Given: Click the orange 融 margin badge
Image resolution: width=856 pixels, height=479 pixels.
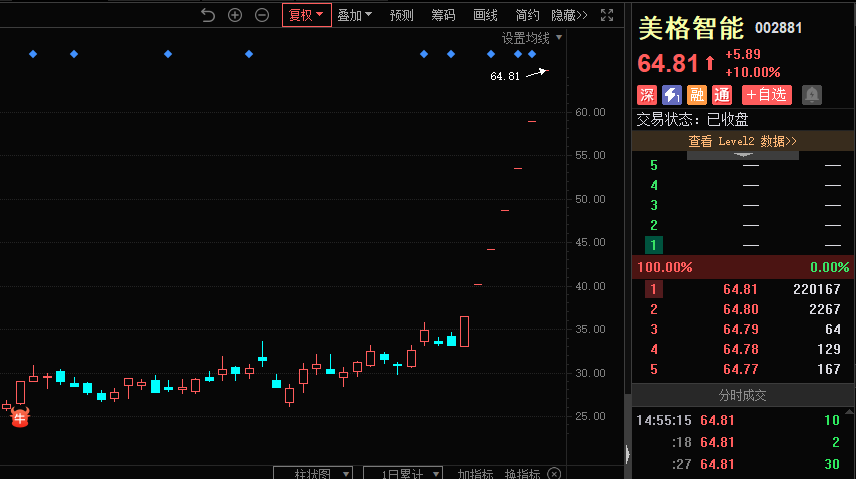Looking at the screenshot, I should click(697, 95).
